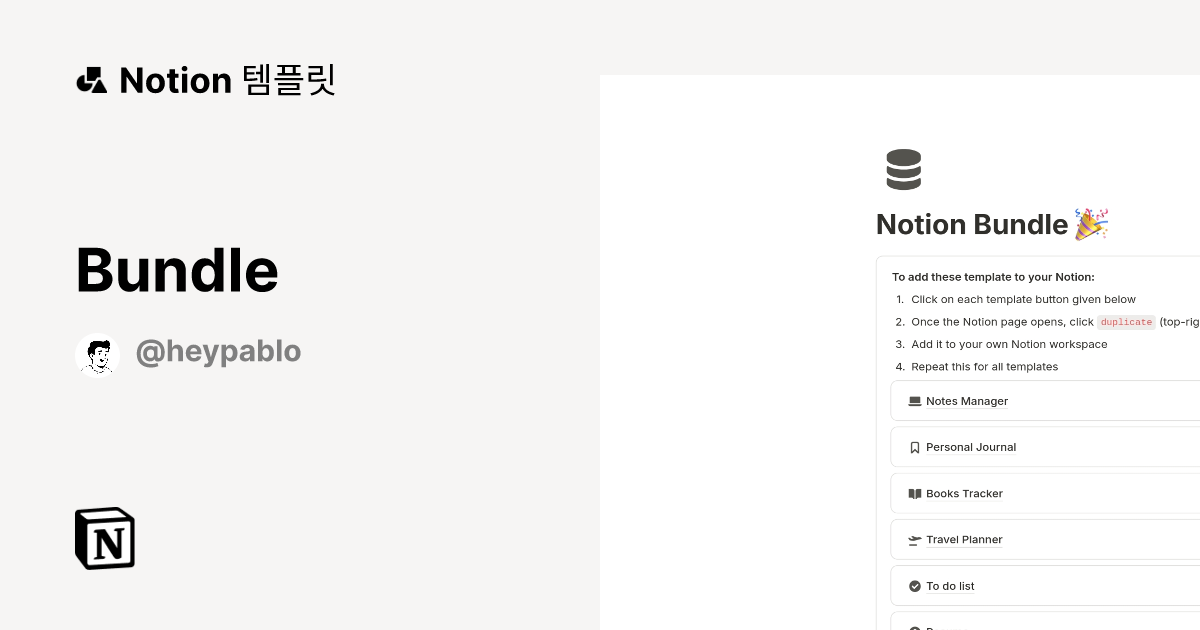Viewport: 1200px width, 630px height.
Task: Click the Notion Bundle page heading
Action: pyautogui.click(x=972, y=224)
